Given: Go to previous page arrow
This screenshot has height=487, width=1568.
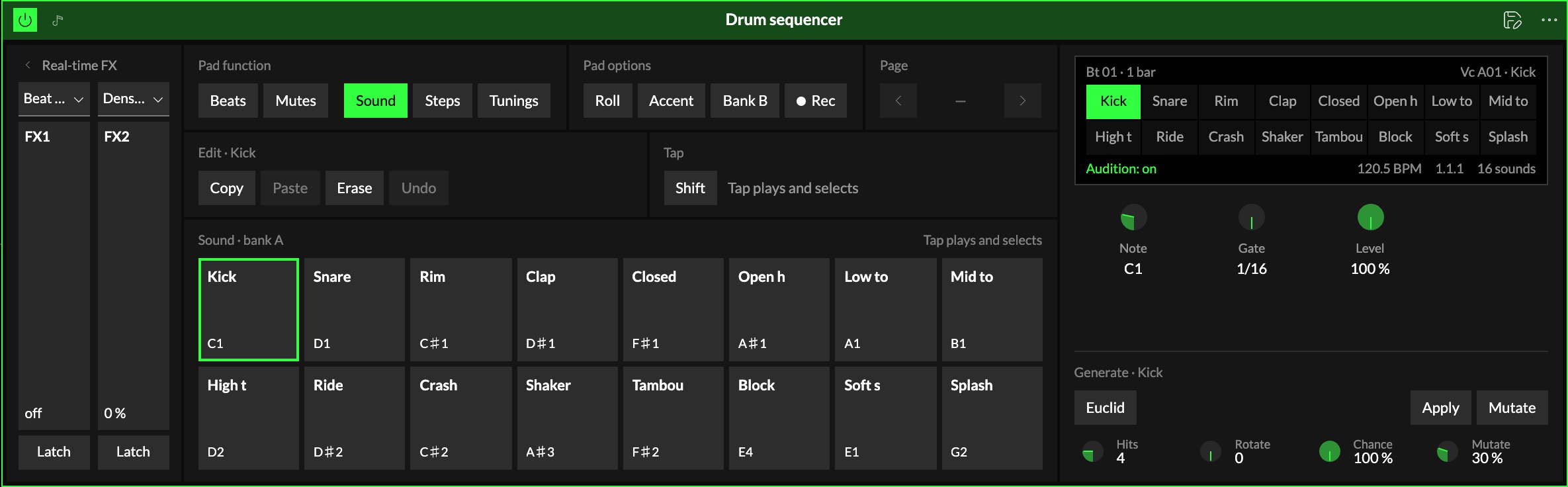Looking at the screenshot, I should [898, 101].
